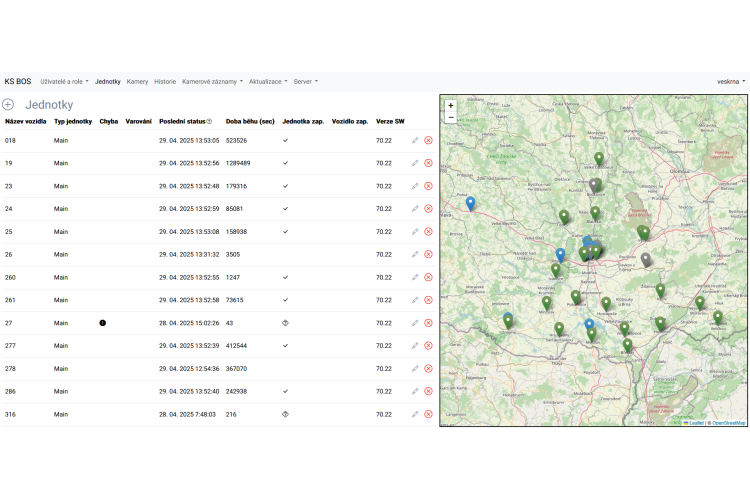Sort by Verze SW column header
750x500 pixels.
click(x=390, y=122)
